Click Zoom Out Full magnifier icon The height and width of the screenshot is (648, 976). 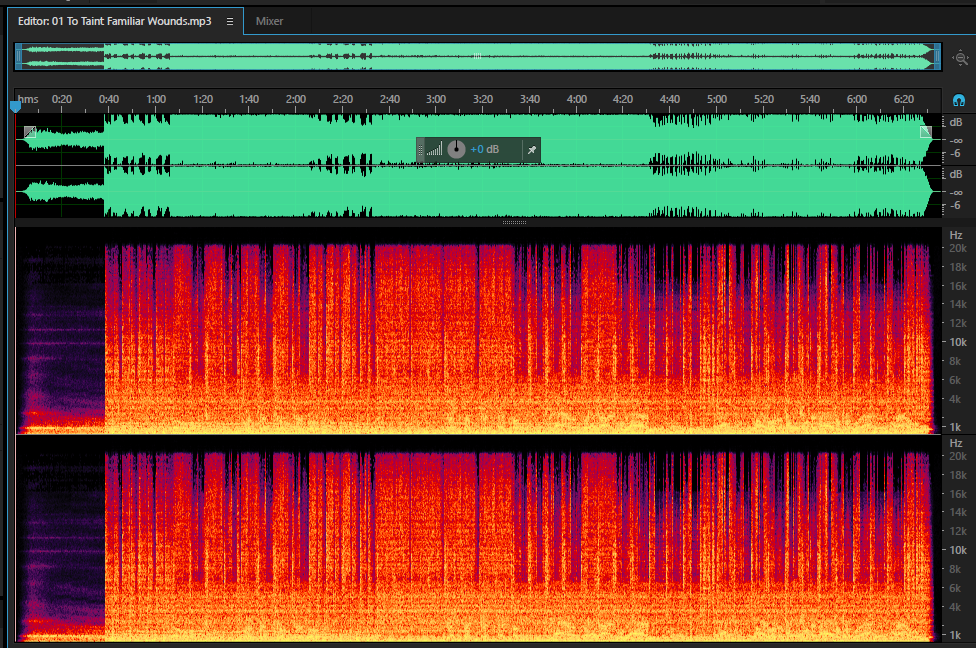[x=961, y=58]
